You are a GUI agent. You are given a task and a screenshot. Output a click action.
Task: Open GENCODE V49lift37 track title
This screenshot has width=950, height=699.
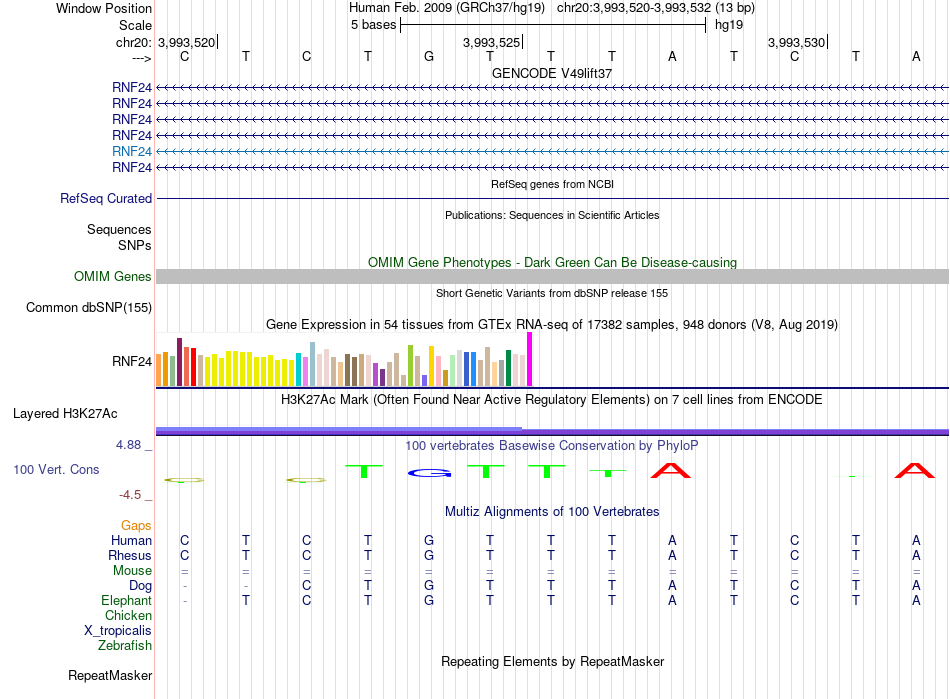click(552, 73)
